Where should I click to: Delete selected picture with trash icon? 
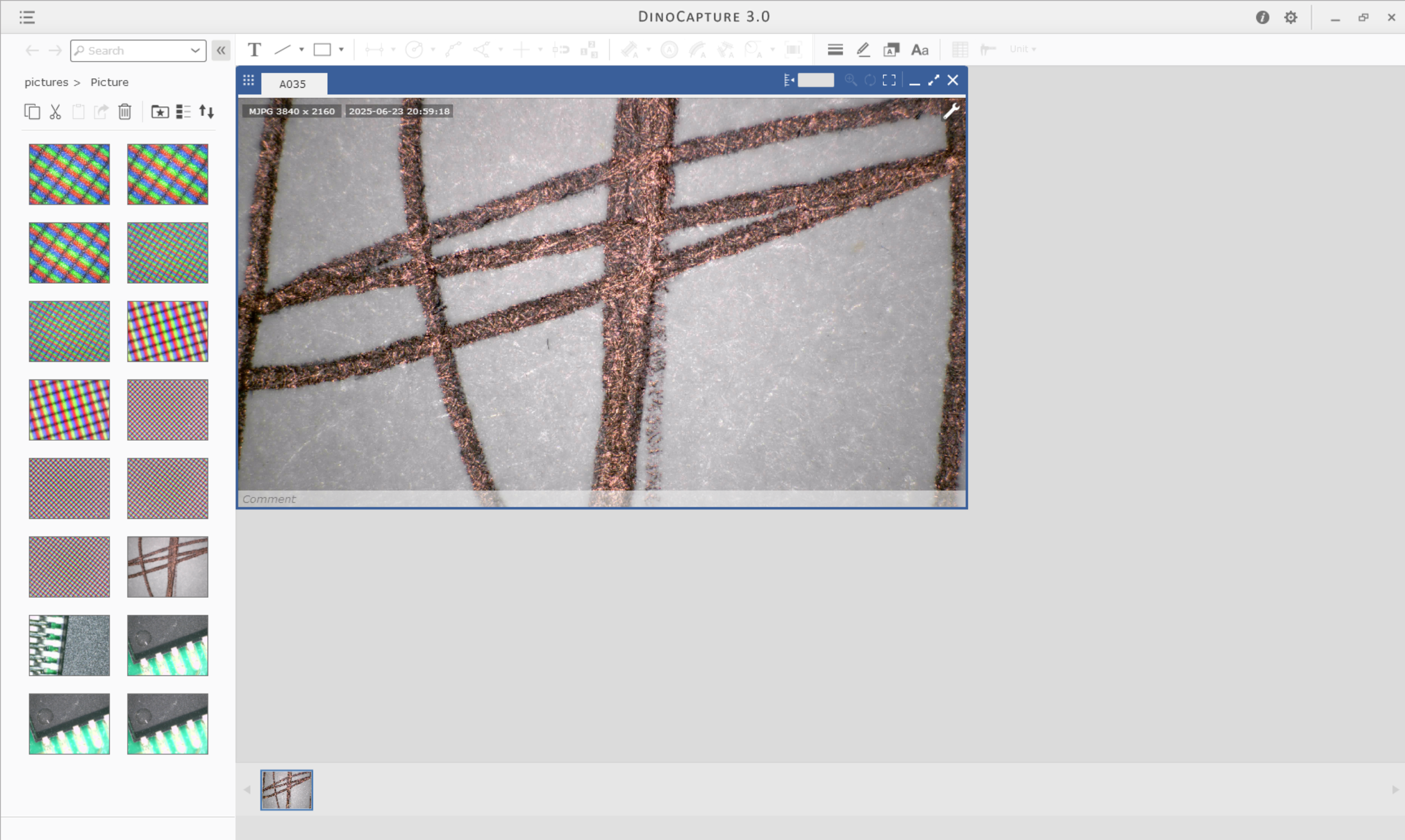click(124, 111)
